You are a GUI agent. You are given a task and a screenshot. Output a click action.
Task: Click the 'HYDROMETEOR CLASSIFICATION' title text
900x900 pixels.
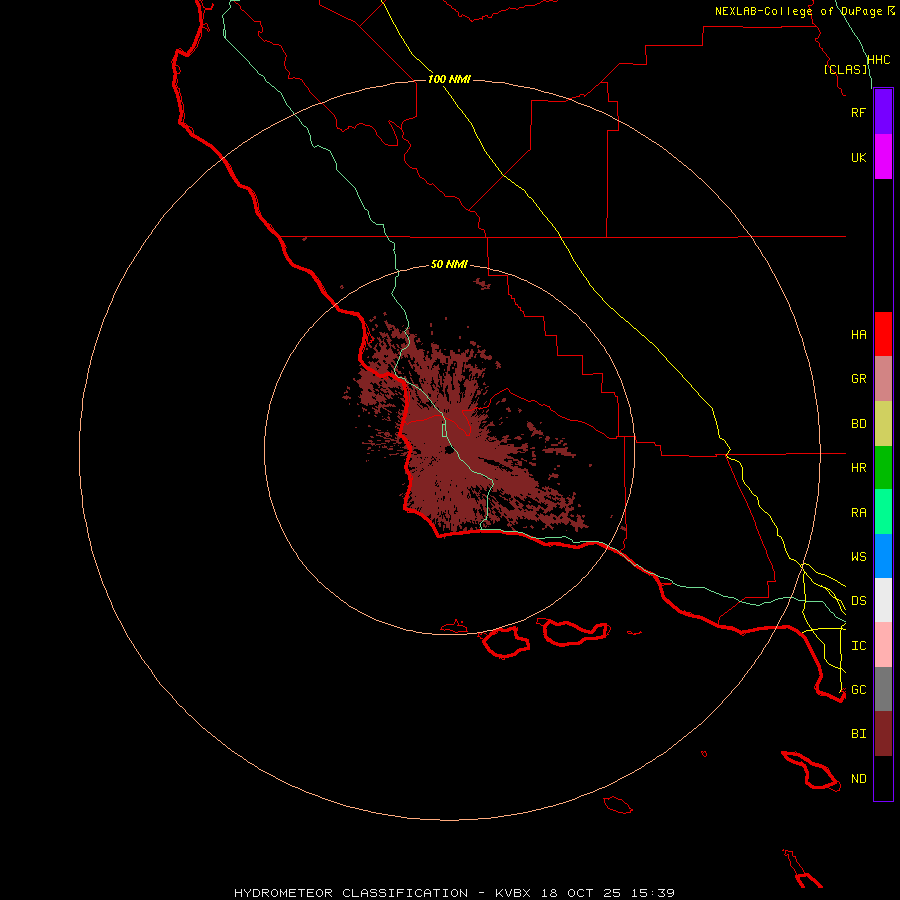pyautogui.click(x=351, y=893)
